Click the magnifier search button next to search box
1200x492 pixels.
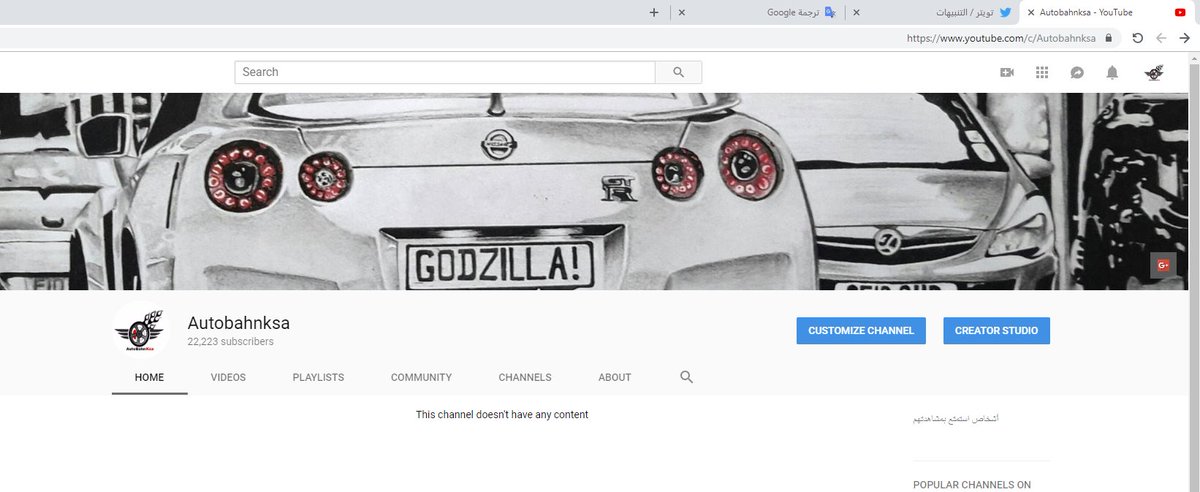click(x=679, y=72)
